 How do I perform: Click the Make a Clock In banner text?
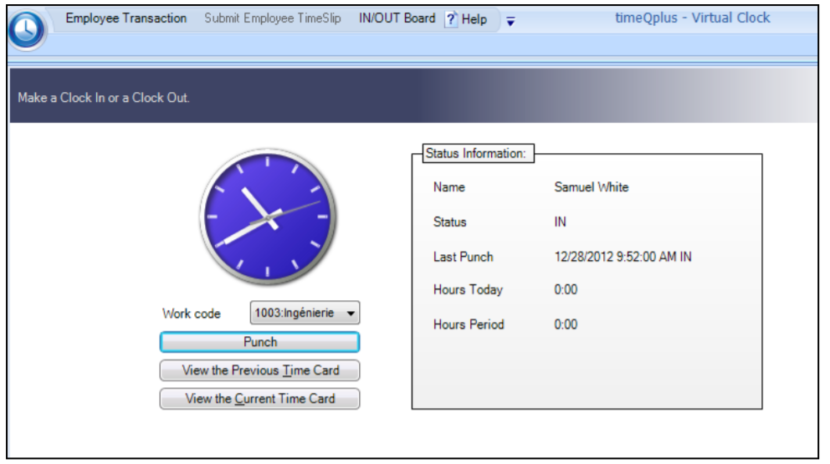104,98
